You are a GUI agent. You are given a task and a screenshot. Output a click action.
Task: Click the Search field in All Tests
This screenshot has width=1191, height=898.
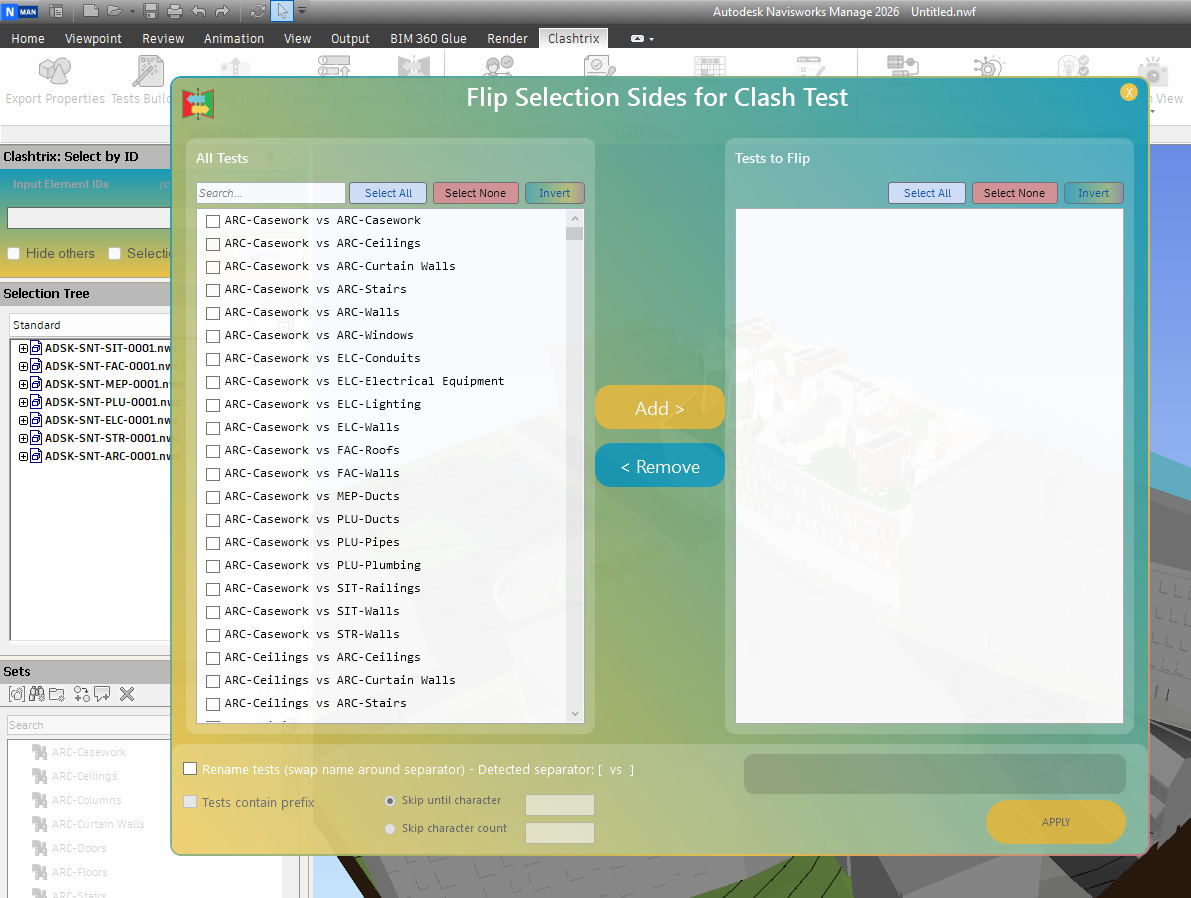(271, 193)
